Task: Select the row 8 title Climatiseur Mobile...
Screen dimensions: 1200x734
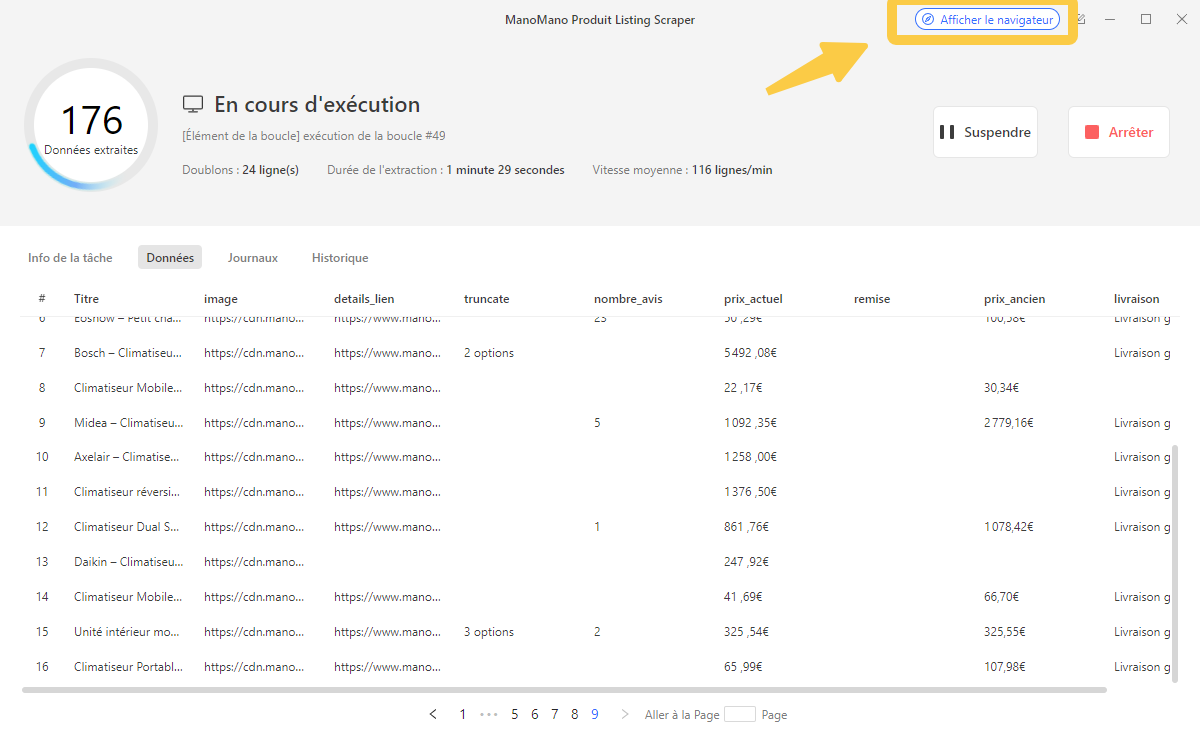Action: click(x=128, y=388)
